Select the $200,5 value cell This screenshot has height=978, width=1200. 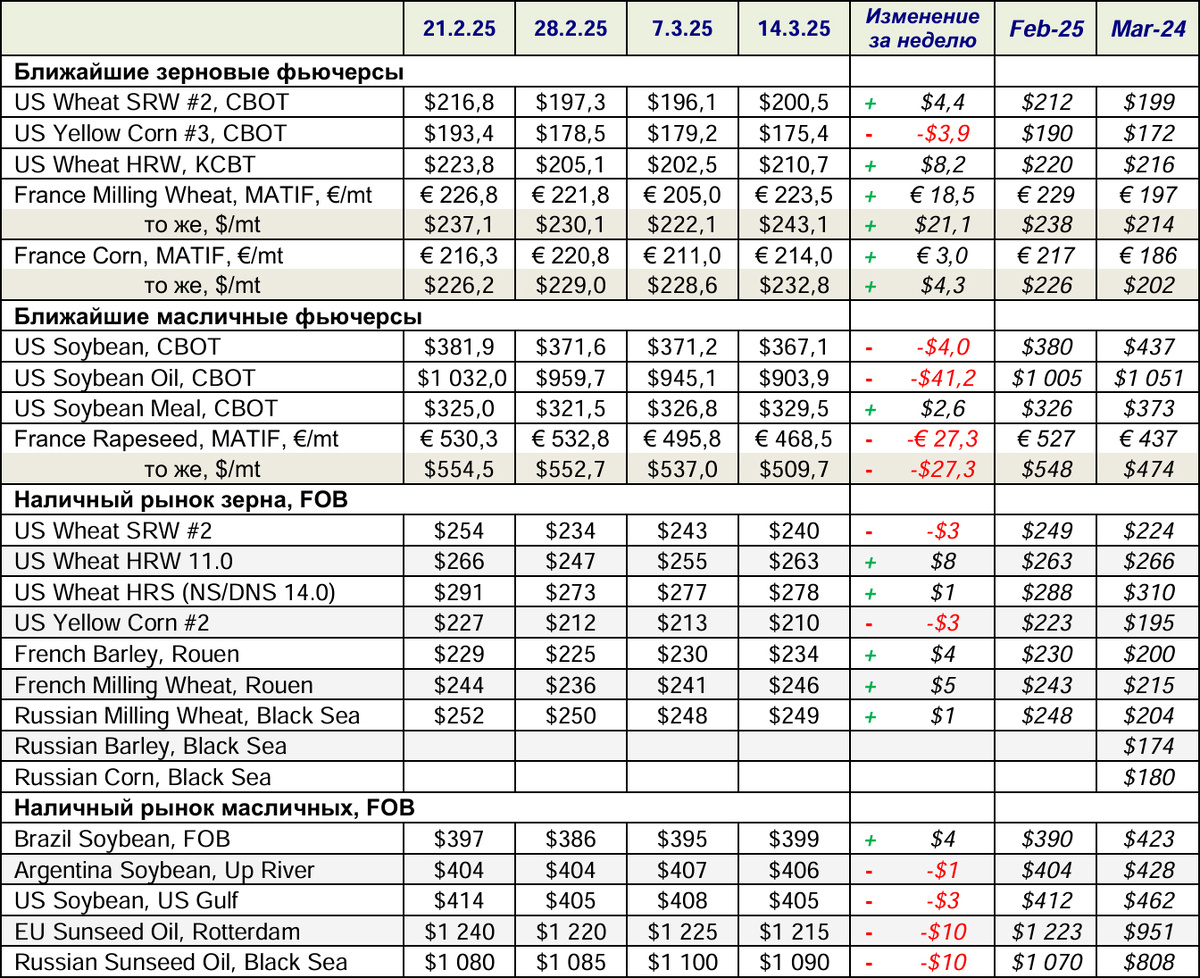pos(794,103)
